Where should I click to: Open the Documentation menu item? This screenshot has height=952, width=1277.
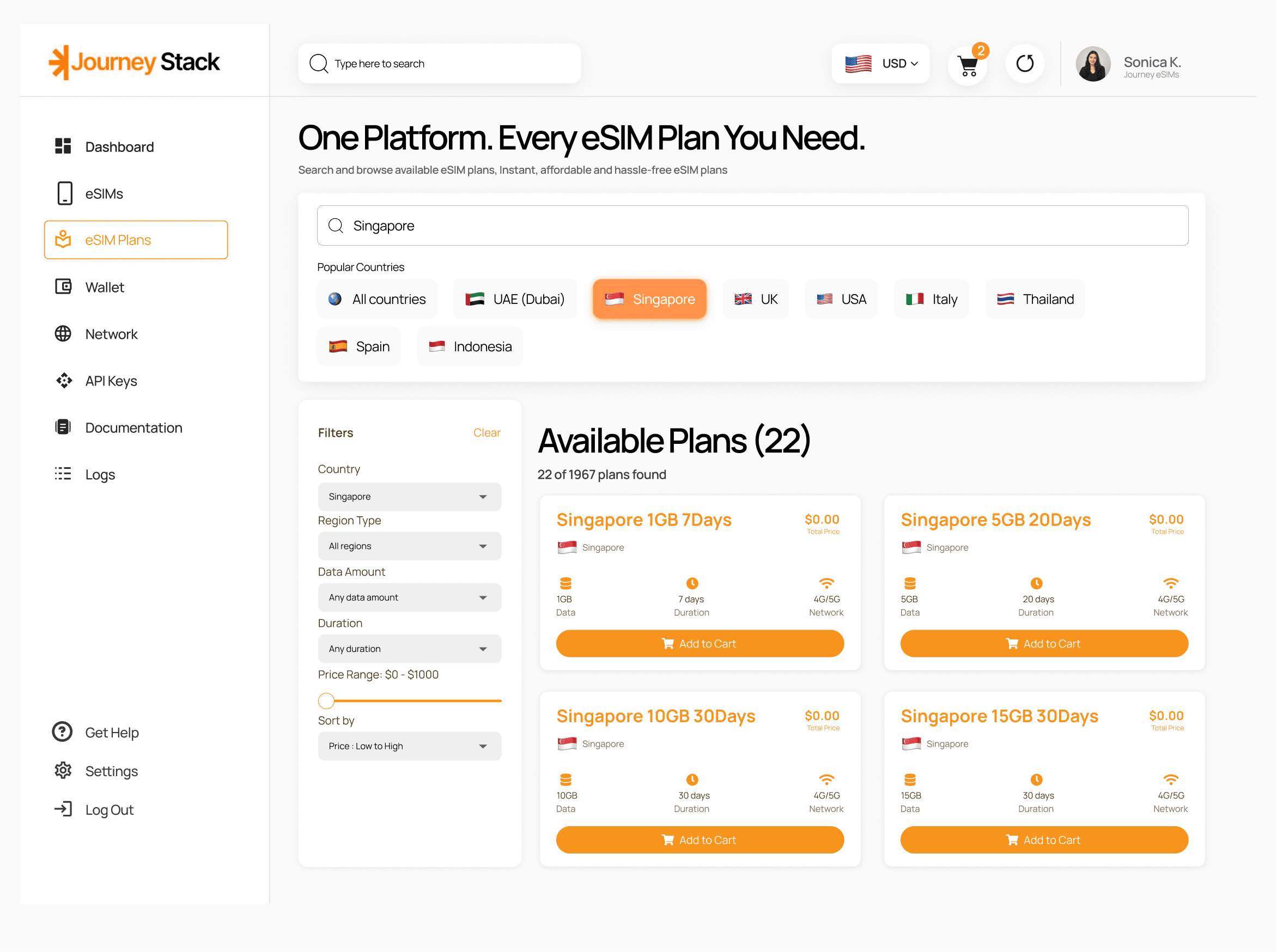coord(133,428)
